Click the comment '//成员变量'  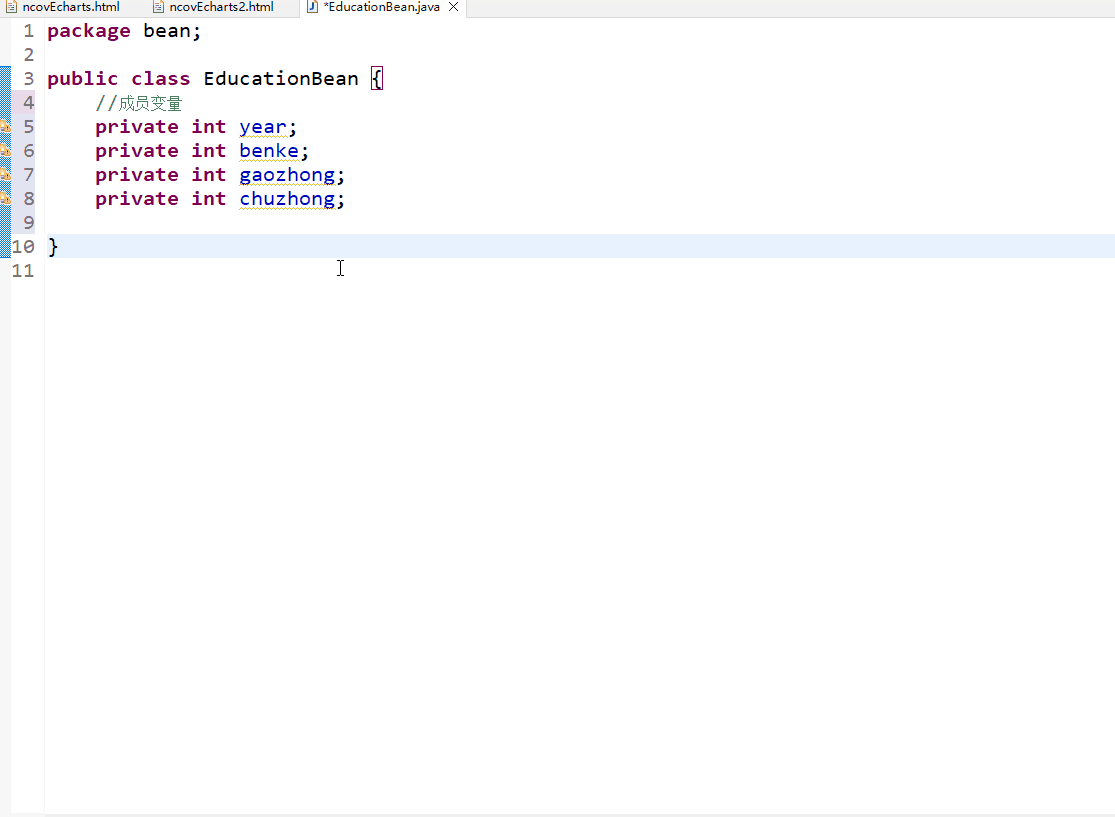[x=139, y=103]
